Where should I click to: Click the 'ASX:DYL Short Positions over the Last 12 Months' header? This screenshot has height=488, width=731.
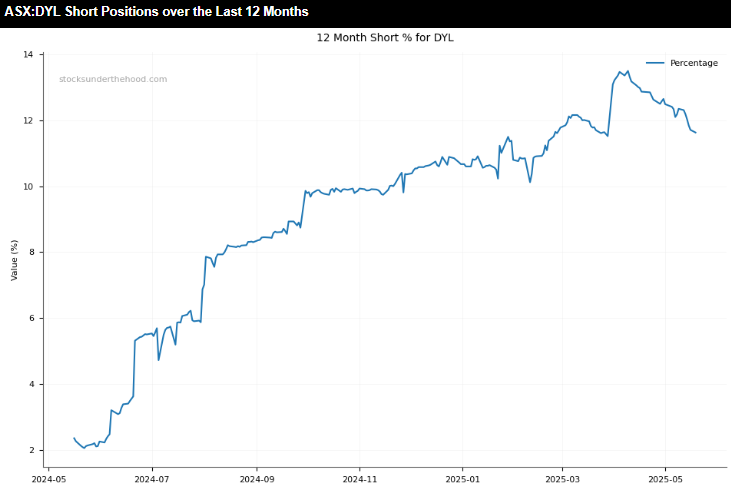(156, 11)
